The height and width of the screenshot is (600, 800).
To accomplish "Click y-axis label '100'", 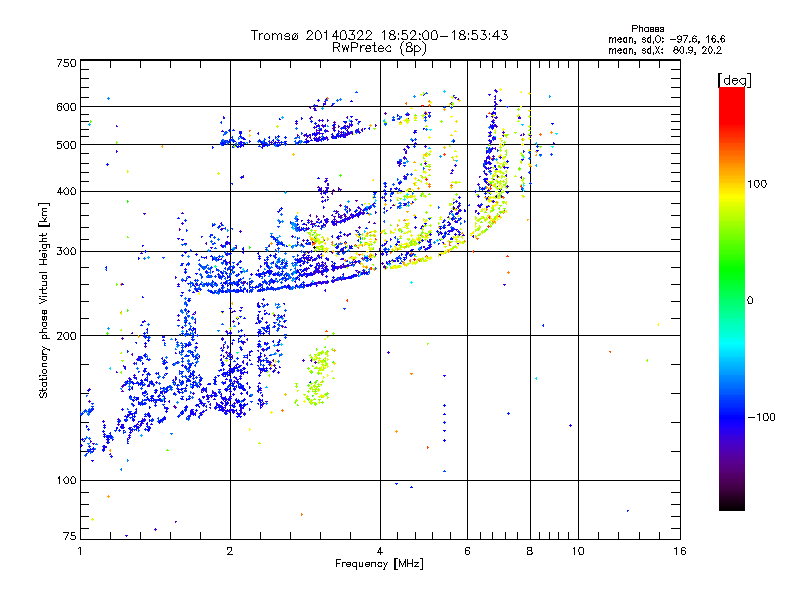I will 67,481.
